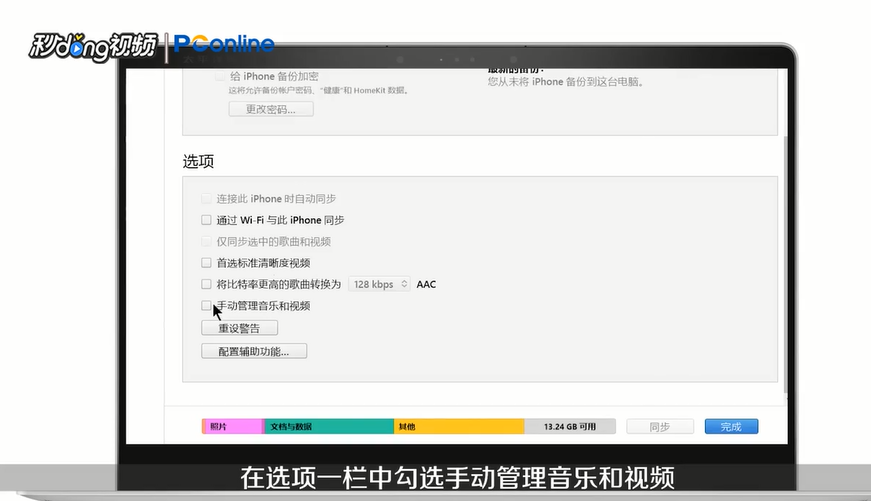The height and width of the screenshot is (501, 871).
Task: Click the 更改密码 button
Action: [x=271, y=109]
